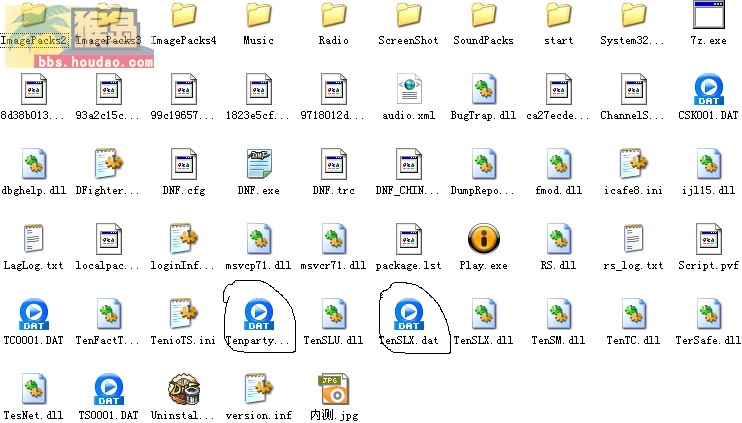Click the ImagePacks3 folder name label

(108, 41)
